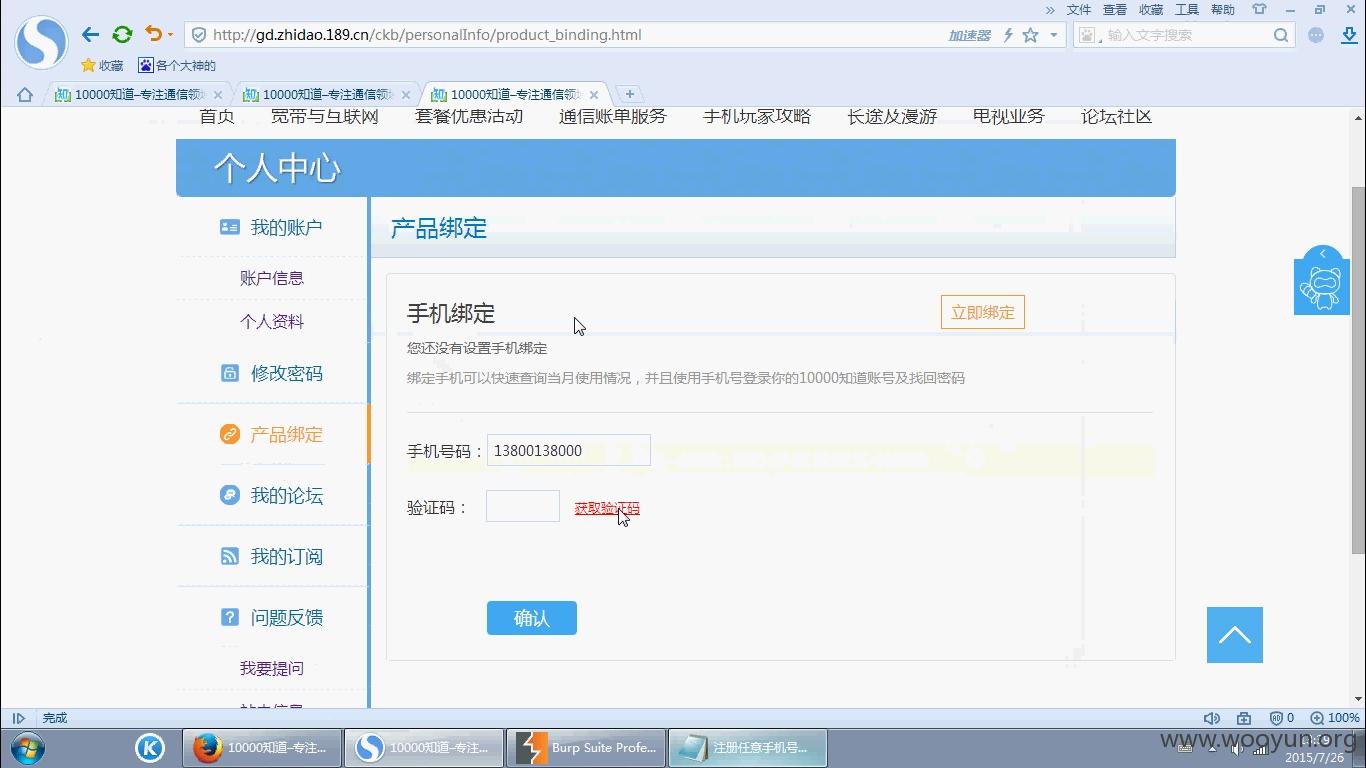This screenshot has height=768, width=1366.
Task: Click the status bar sidebar toggle icon
Action: coord(18,718)
